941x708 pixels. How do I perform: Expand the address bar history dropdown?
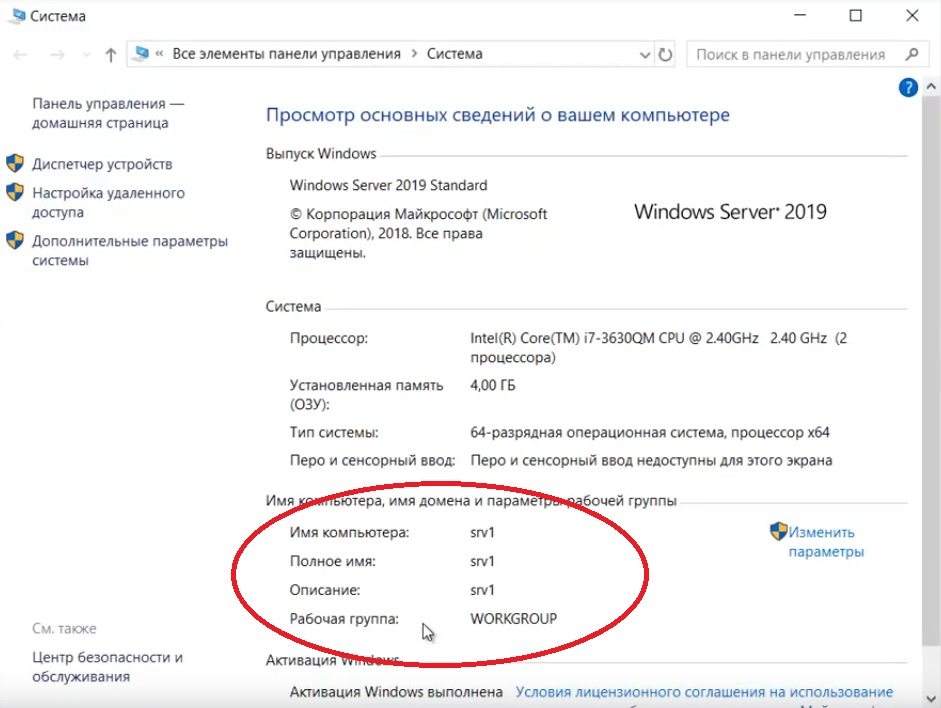point(644,54)
